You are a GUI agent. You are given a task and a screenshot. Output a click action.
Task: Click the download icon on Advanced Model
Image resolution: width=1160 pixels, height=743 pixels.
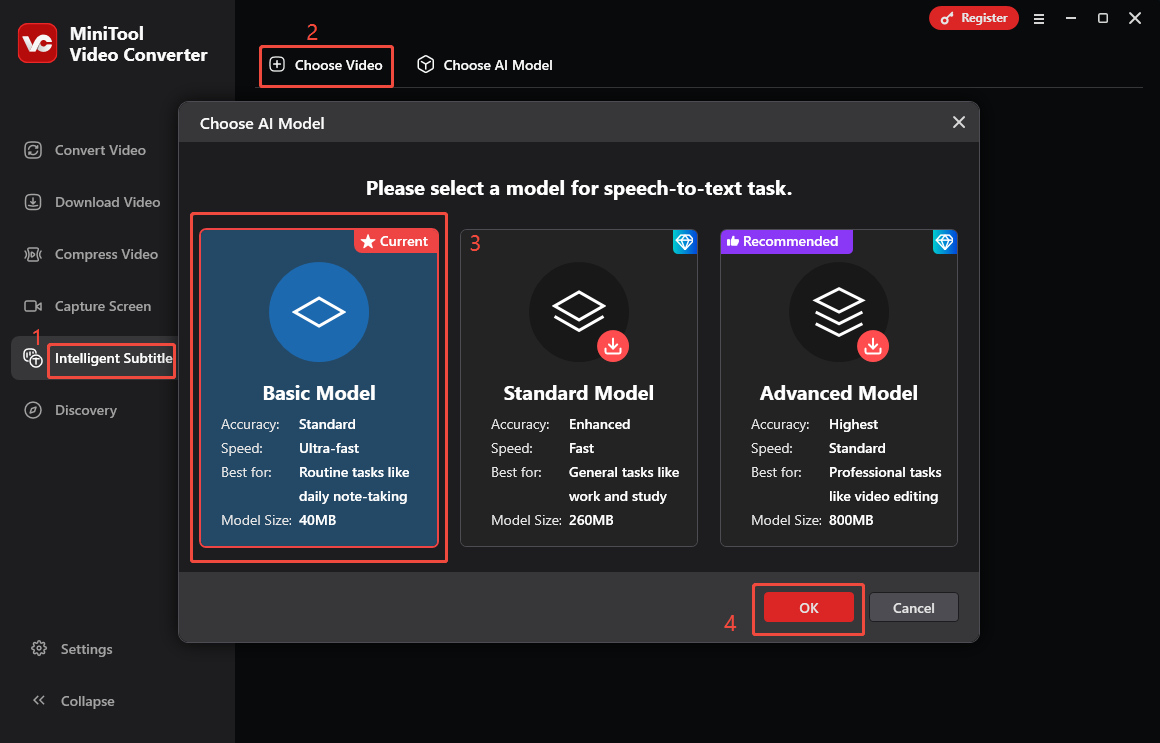coord(873,346)
